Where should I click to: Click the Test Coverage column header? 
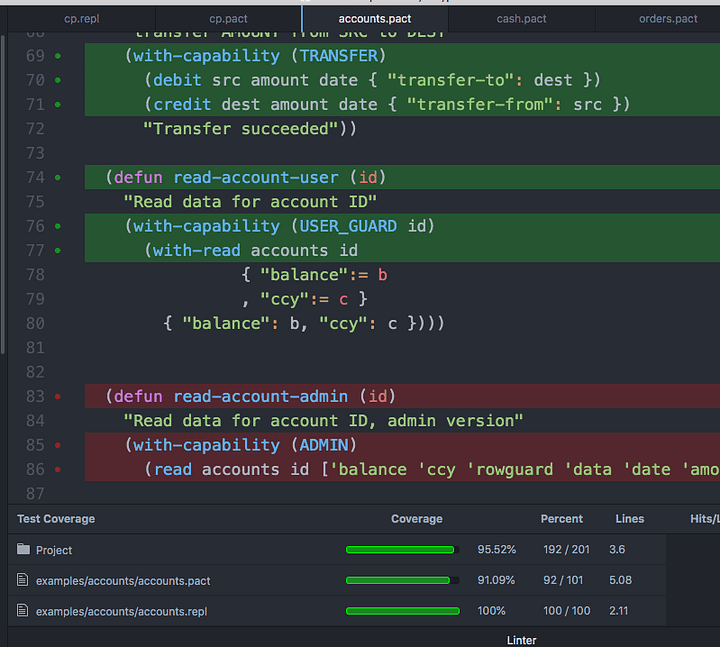tap(56, 519)
